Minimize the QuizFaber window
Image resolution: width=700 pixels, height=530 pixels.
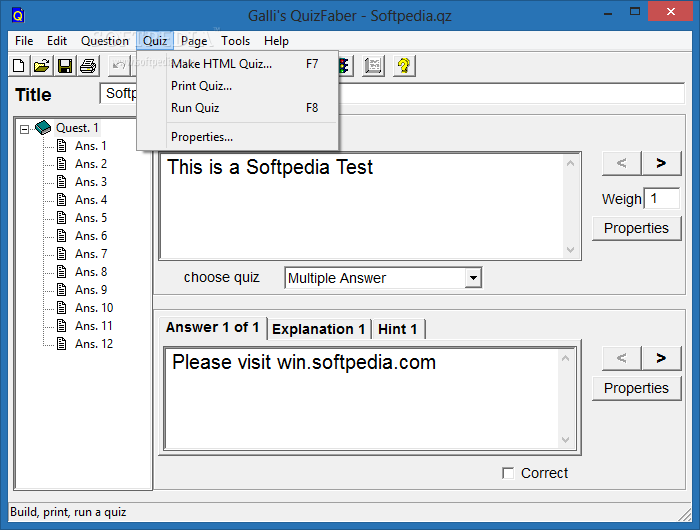tap(607, 12)
